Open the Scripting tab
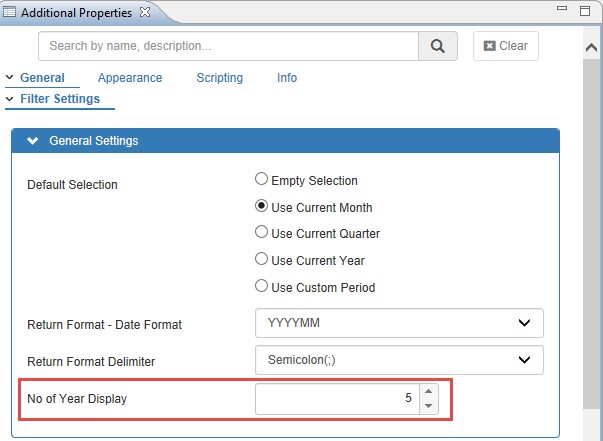 point(219,78)
